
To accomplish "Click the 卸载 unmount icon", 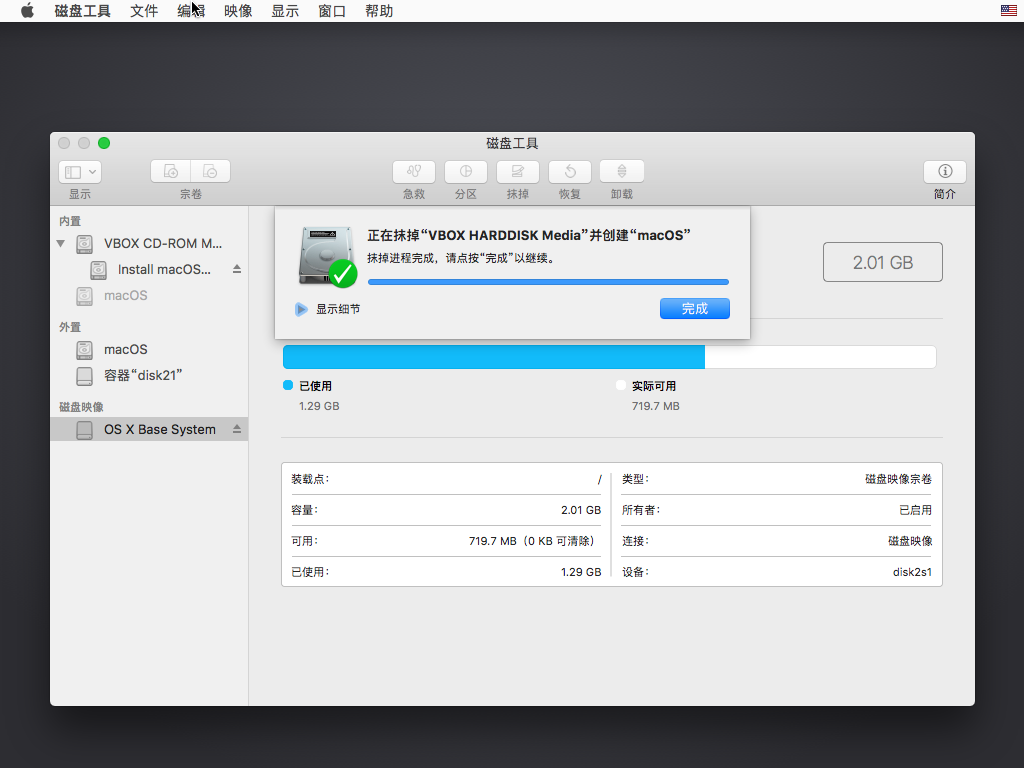I will (x=622, y=171).
